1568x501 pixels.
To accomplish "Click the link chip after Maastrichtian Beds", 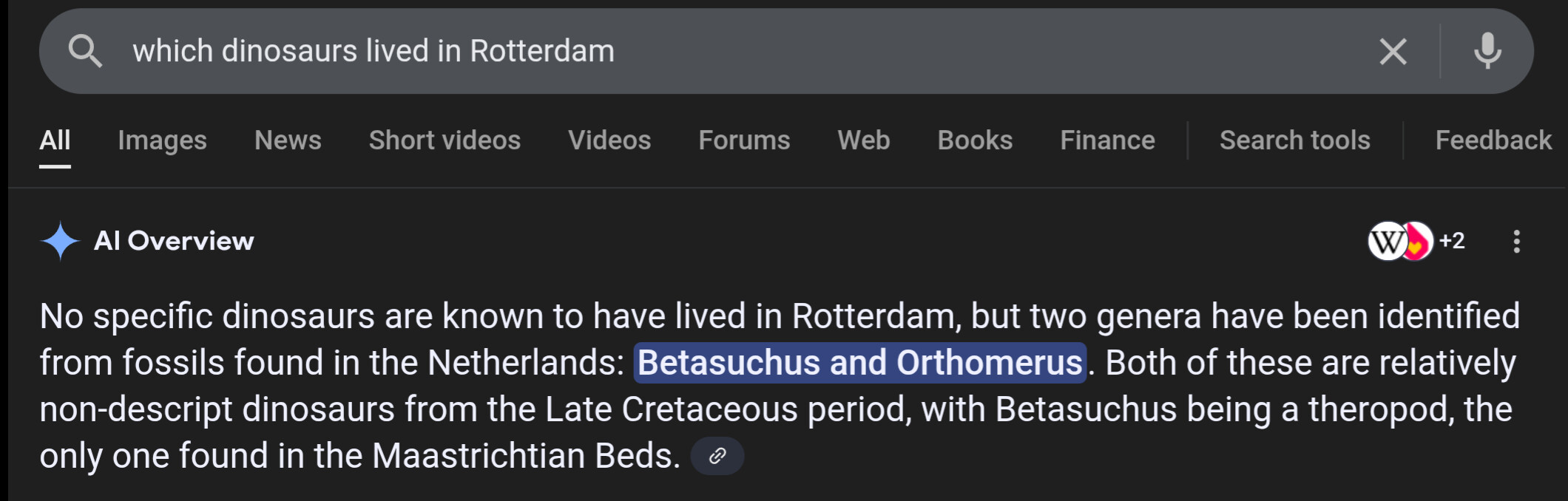I will coord(717,456).
